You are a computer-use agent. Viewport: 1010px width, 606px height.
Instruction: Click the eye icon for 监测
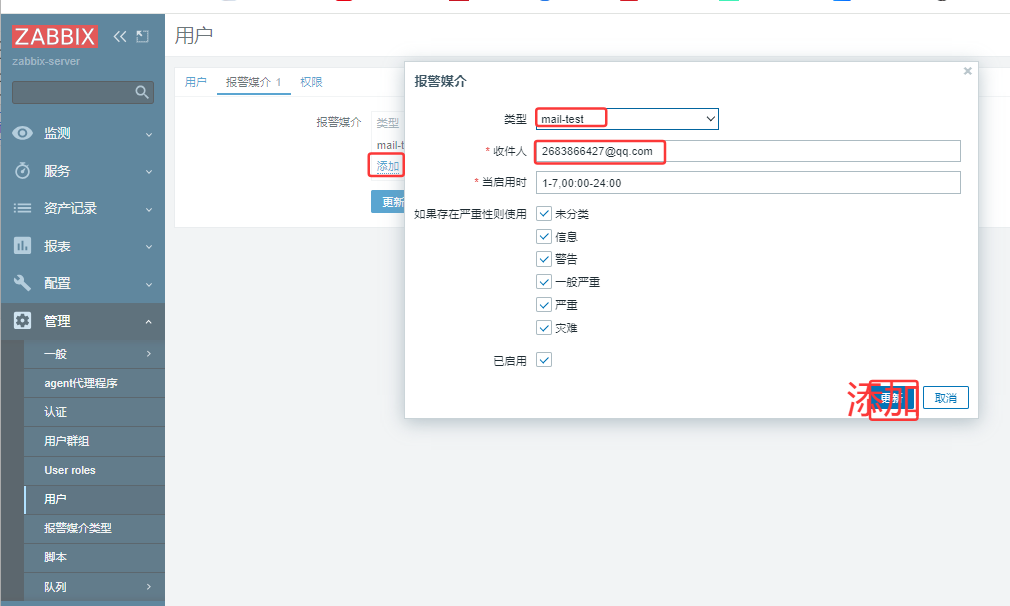[x=23, y=133]
